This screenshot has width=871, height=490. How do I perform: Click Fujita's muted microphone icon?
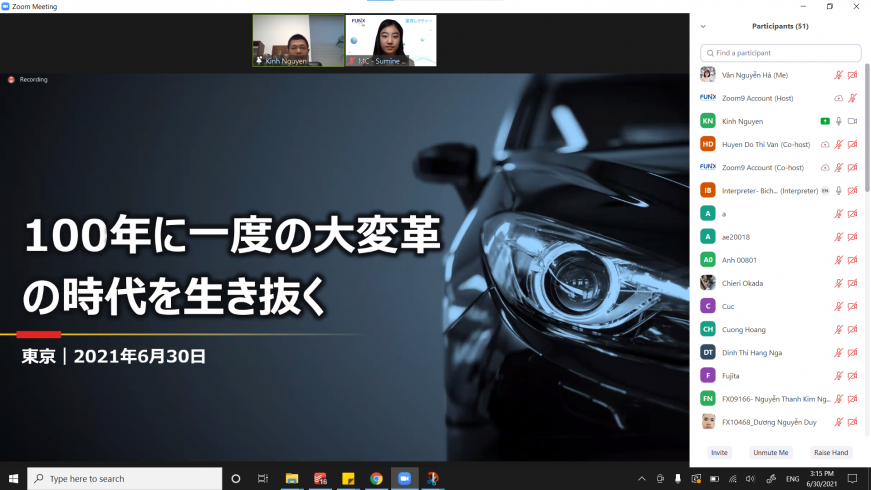tap(839, 376)
